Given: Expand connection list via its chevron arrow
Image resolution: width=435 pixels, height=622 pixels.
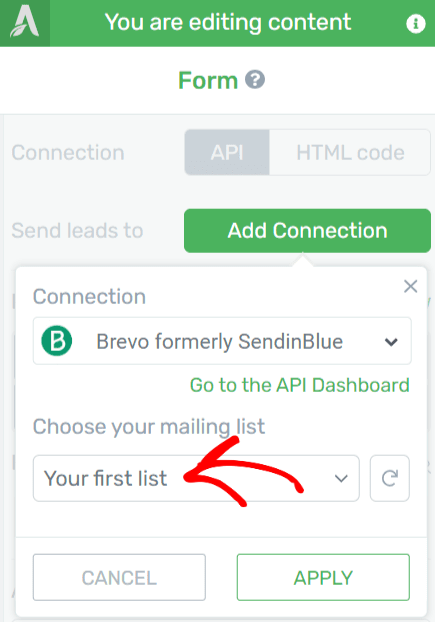Looking at the screenshot, I should [391, 342].
